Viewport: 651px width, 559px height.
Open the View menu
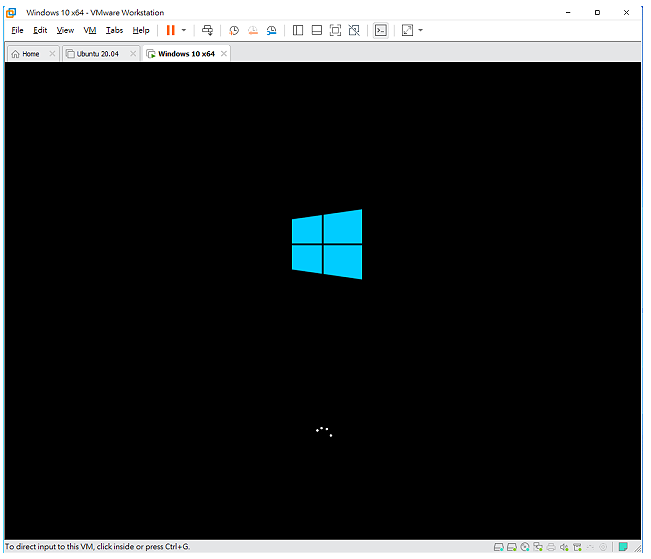(x=65, y=30)
